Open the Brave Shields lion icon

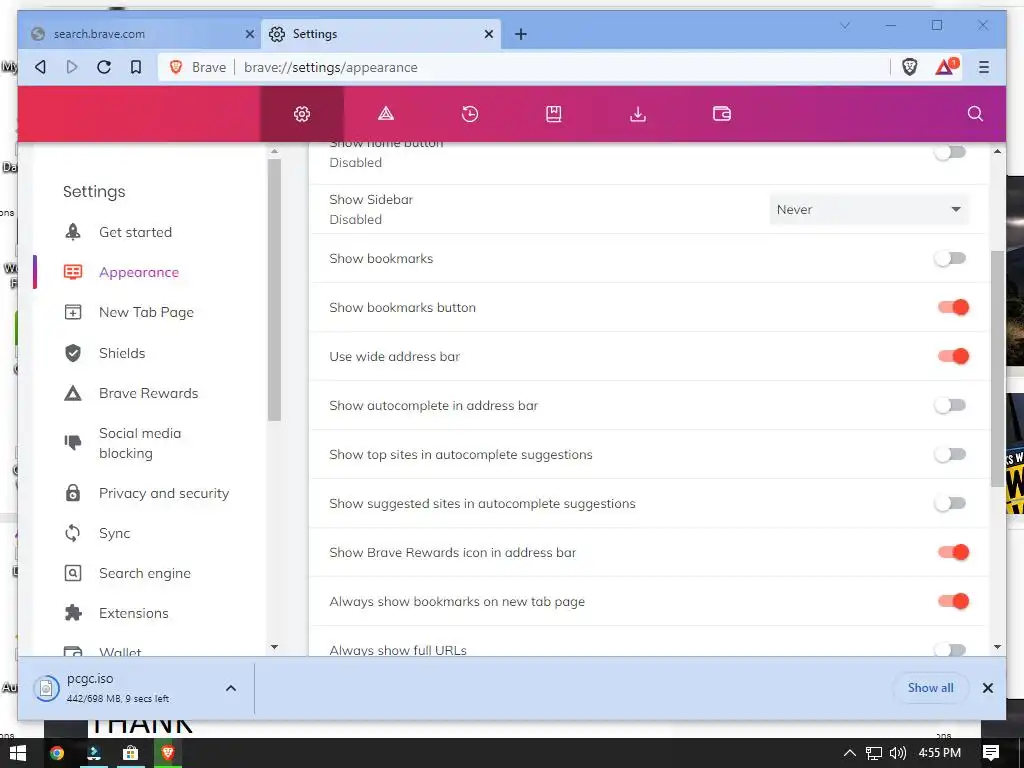[910, 67]
